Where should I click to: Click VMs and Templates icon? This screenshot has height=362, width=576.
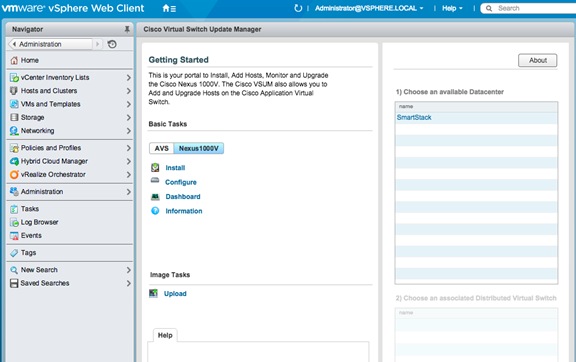[x=14, y=104]
